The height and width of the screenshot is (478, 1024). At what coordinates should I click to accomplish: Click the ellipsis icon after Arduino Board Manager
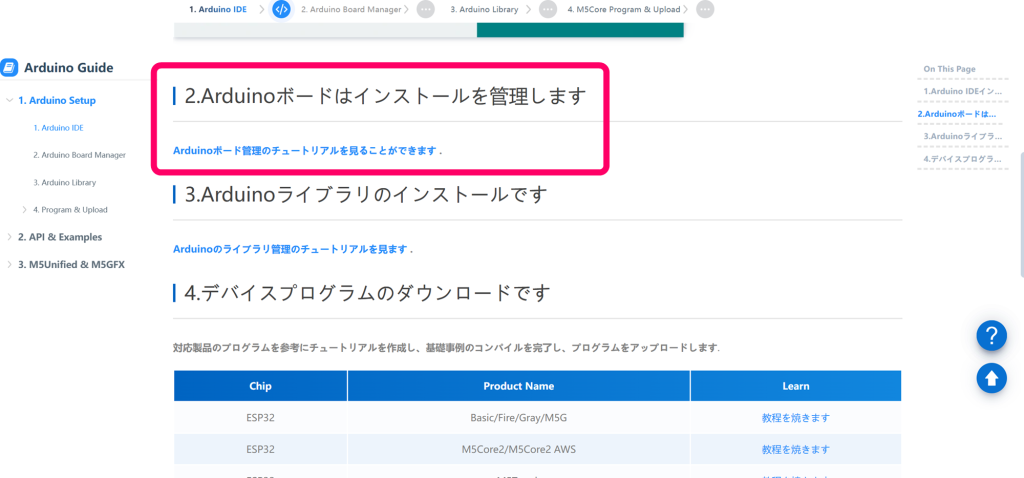[x=425, y=9]
